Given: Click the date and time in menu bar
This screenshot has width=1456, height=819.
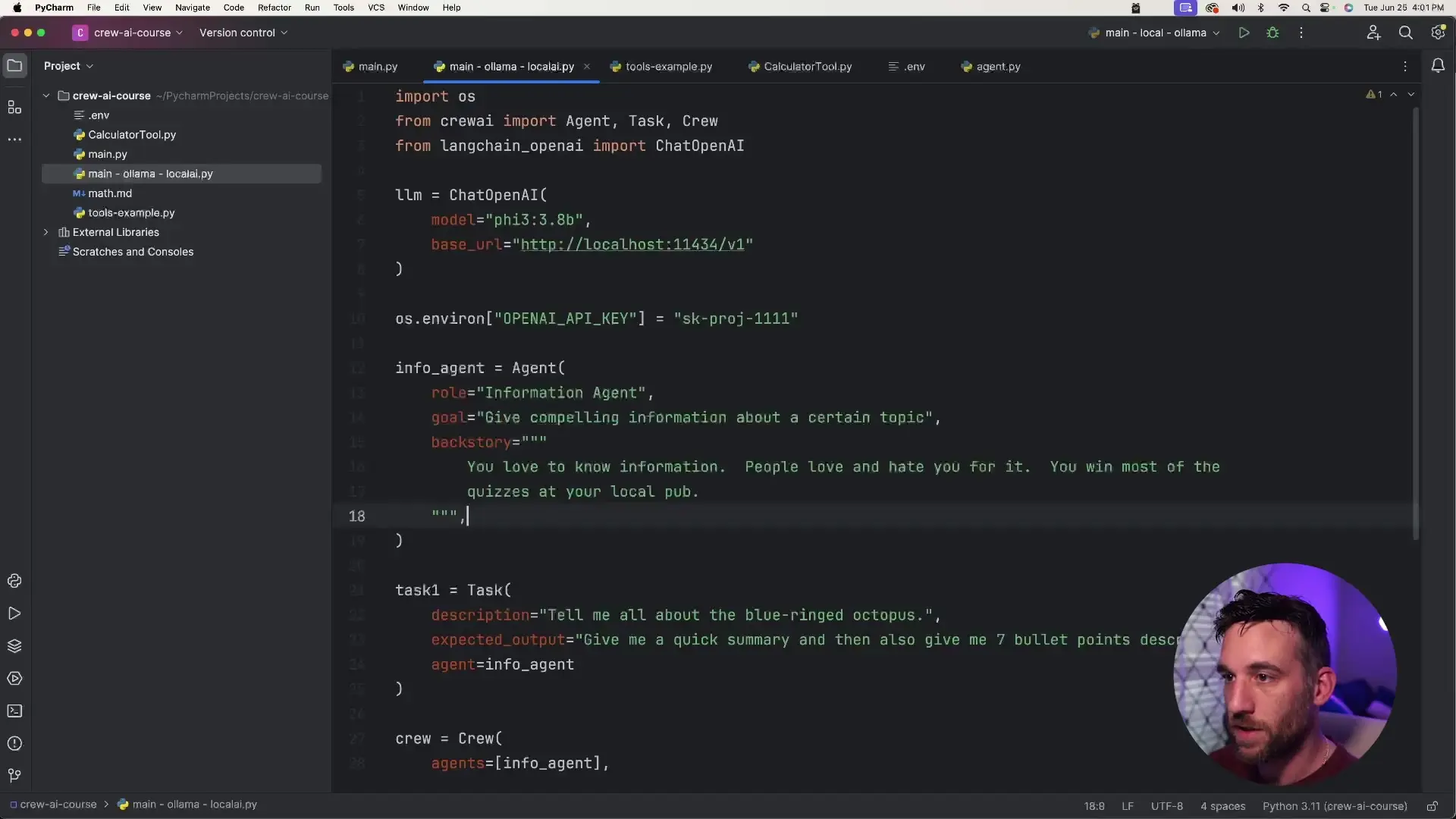Looking at the screenshot, I should [1403, 8].
